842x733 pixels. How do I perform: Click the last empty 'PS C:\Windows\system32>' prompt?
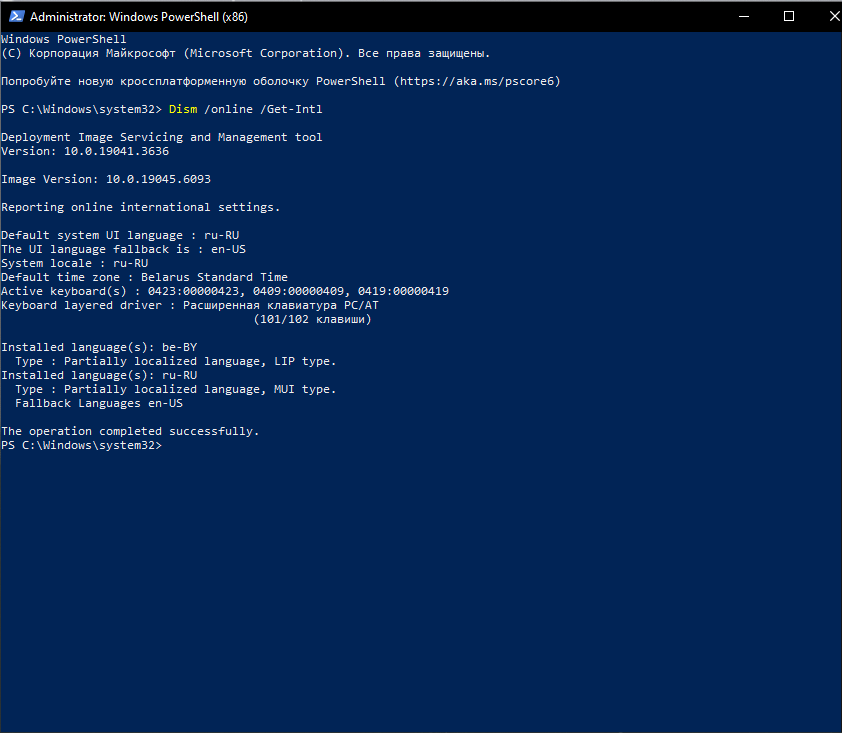[81, 445]
